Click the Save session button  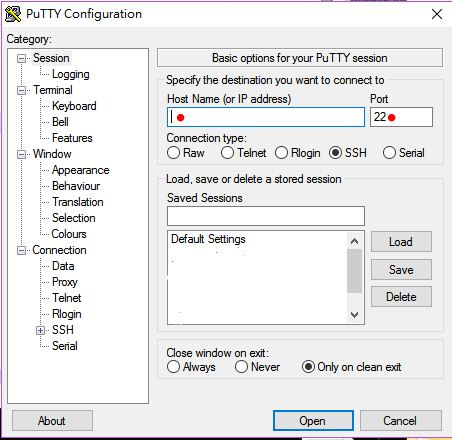pos(401,270)
